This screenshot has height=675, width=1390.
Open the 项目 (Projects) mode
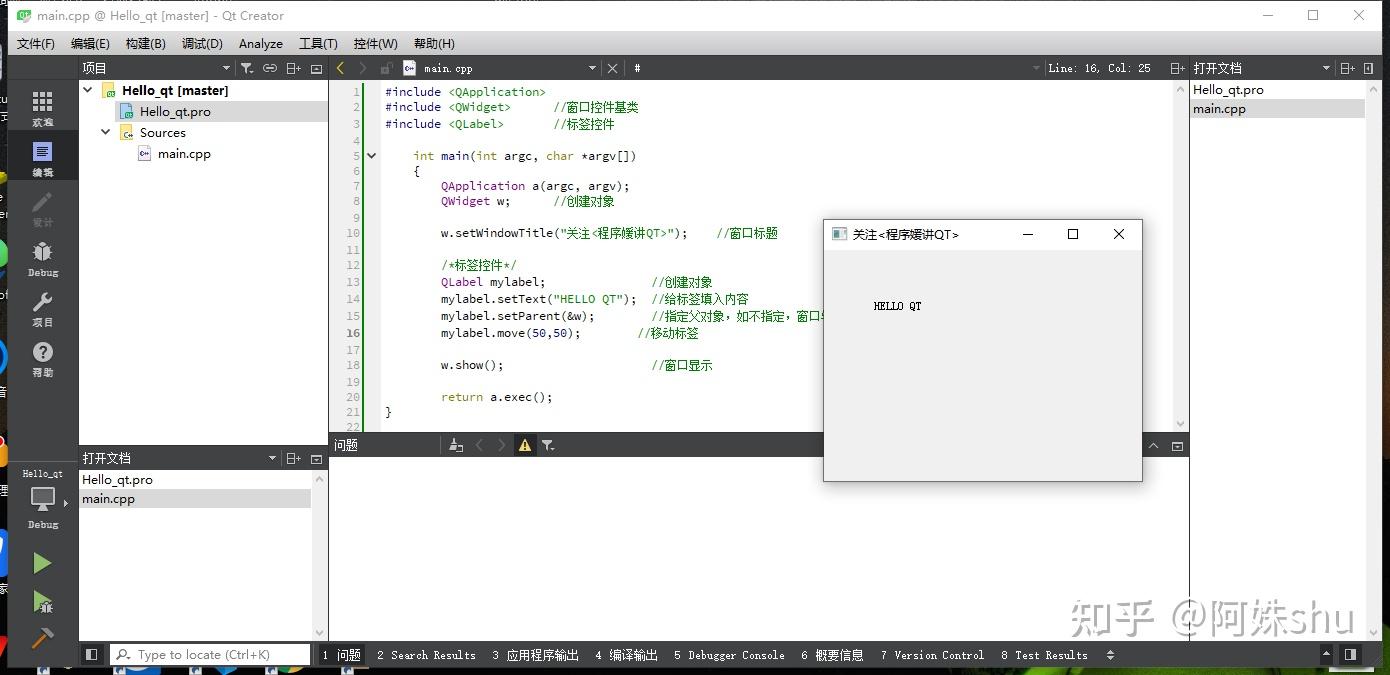pos(41,307)
